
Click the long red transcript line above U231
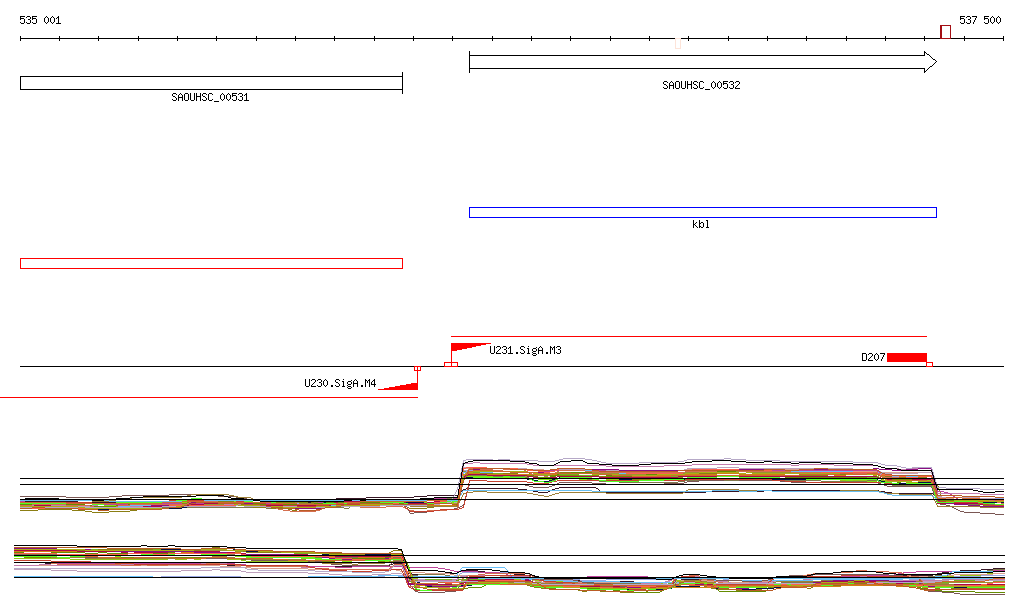[x=689, y=337]
